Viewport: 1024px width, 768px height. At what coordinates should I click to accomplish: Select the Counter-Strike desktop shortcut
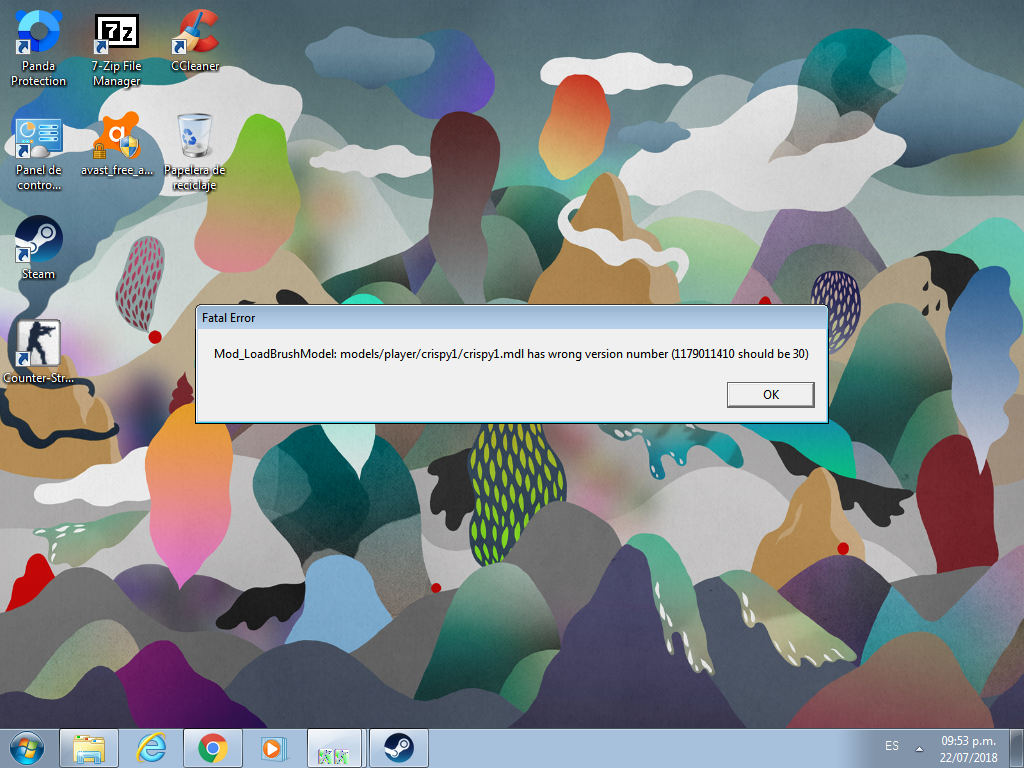39,352
